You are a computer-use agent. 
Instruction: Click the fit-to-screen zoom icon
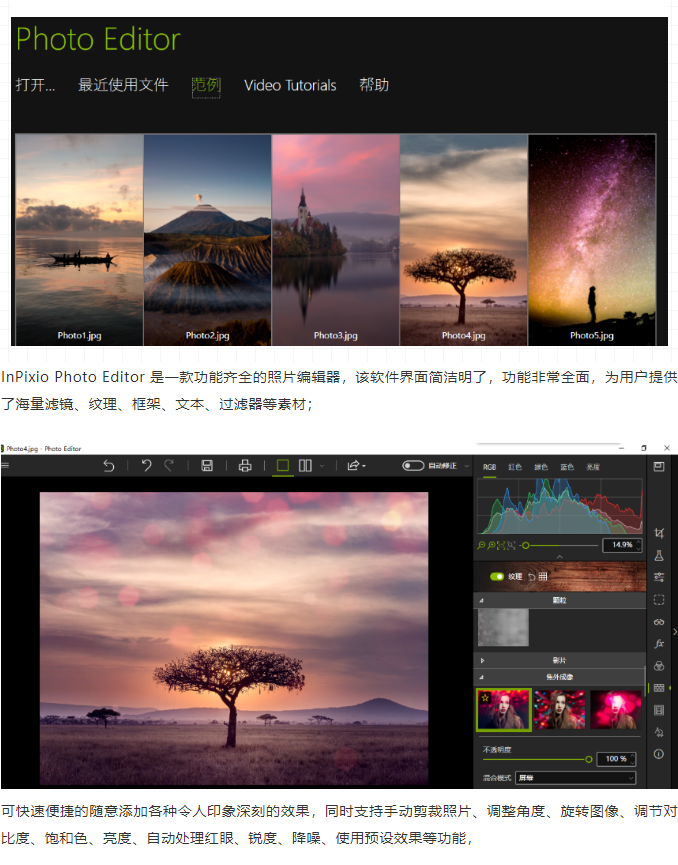point(501,545)
